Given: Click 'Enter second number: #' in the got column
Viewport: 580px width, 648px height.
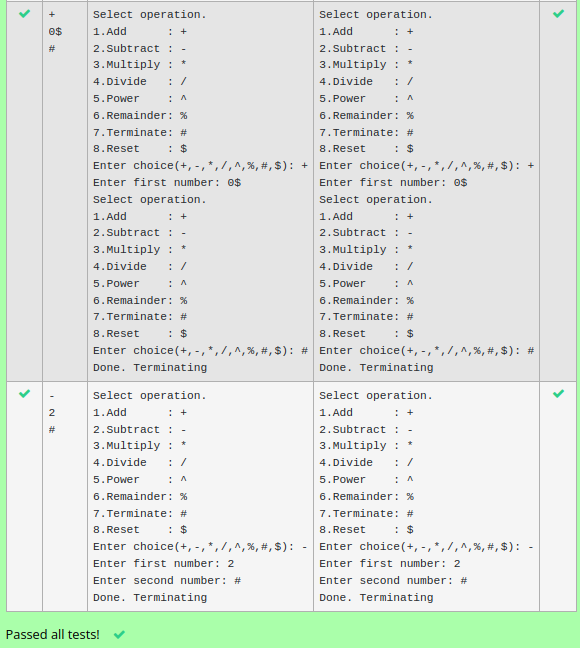Looking at the screenshot, I should click(393, 581).
